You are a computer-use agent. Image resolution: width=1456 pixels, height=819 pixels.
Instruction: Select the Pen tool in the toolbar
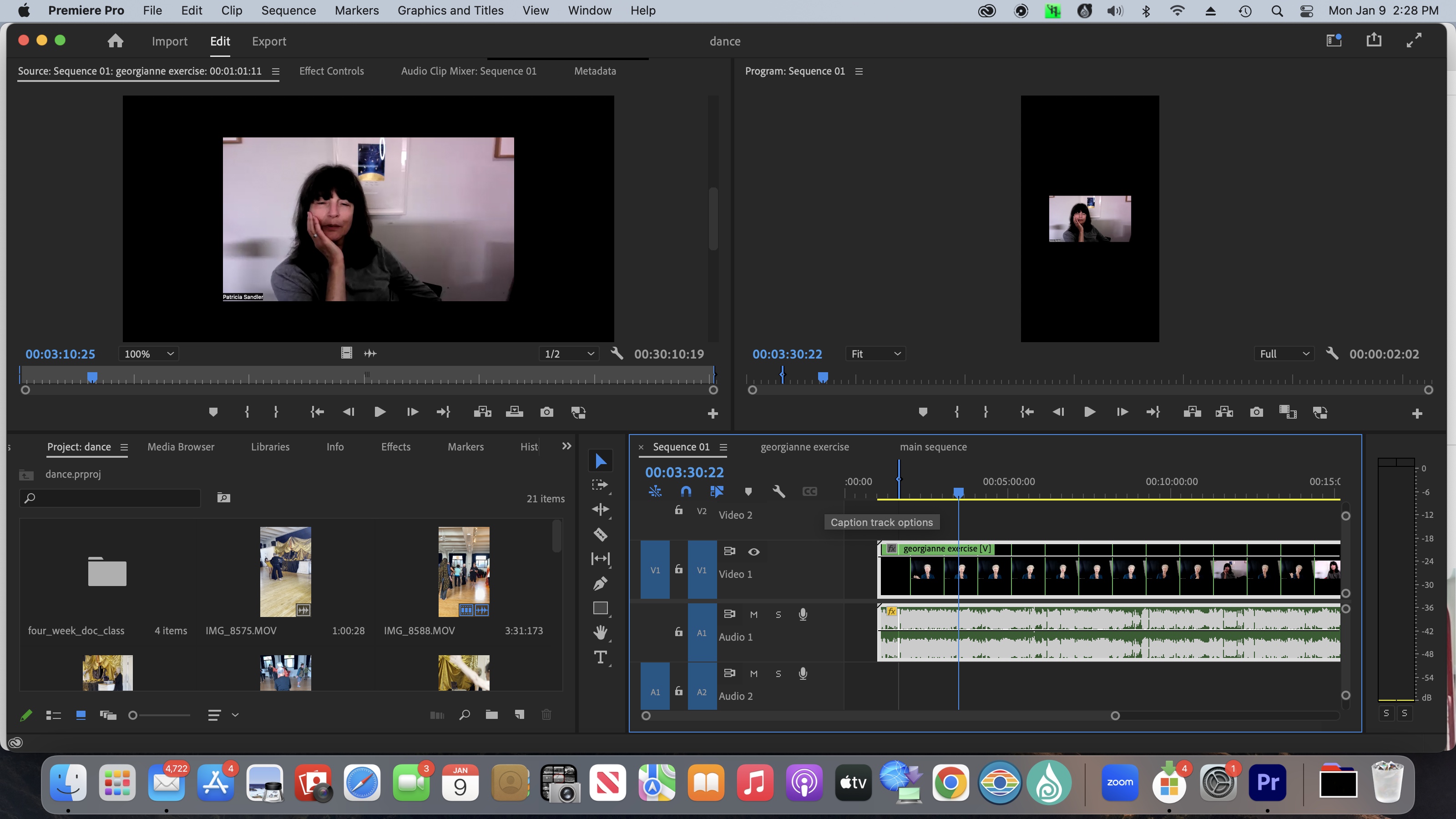tap(600, 583)
